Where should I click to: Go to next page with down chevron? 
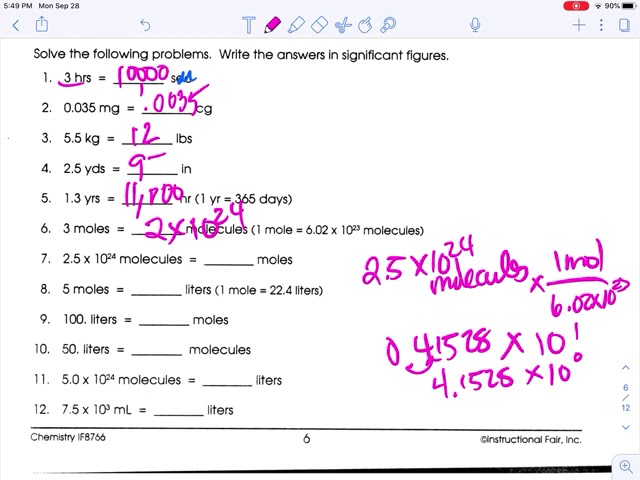(625, 427)
